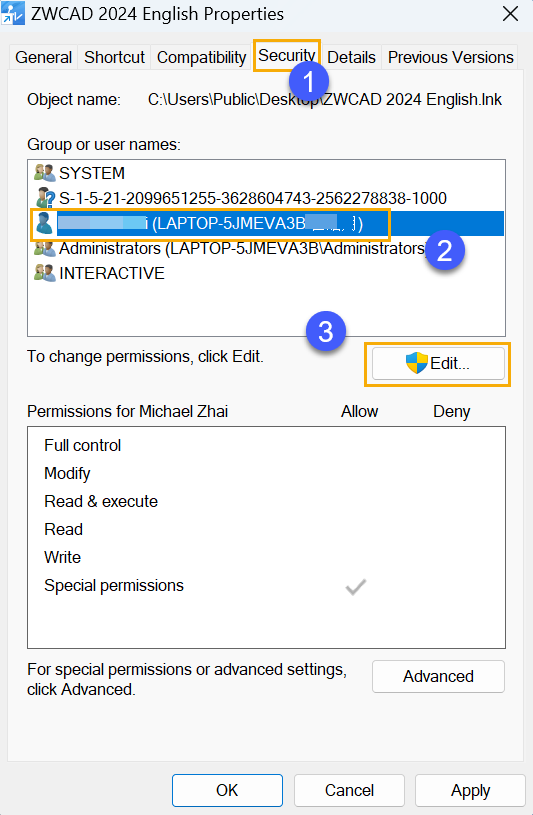Click the INTERACTIVE group icon
Viewport: 533px width, 815px height.
tap(45, 273)
